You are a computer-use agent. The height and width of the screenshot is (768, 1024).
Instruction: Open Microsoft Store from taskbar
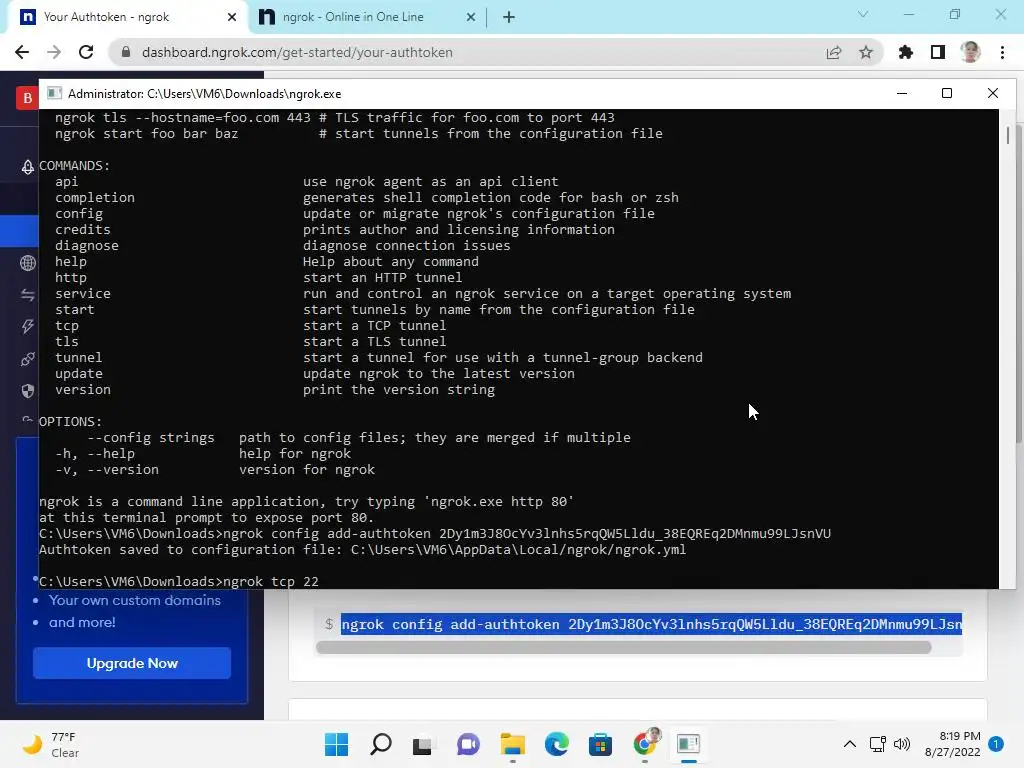click(x=600, y=744)
